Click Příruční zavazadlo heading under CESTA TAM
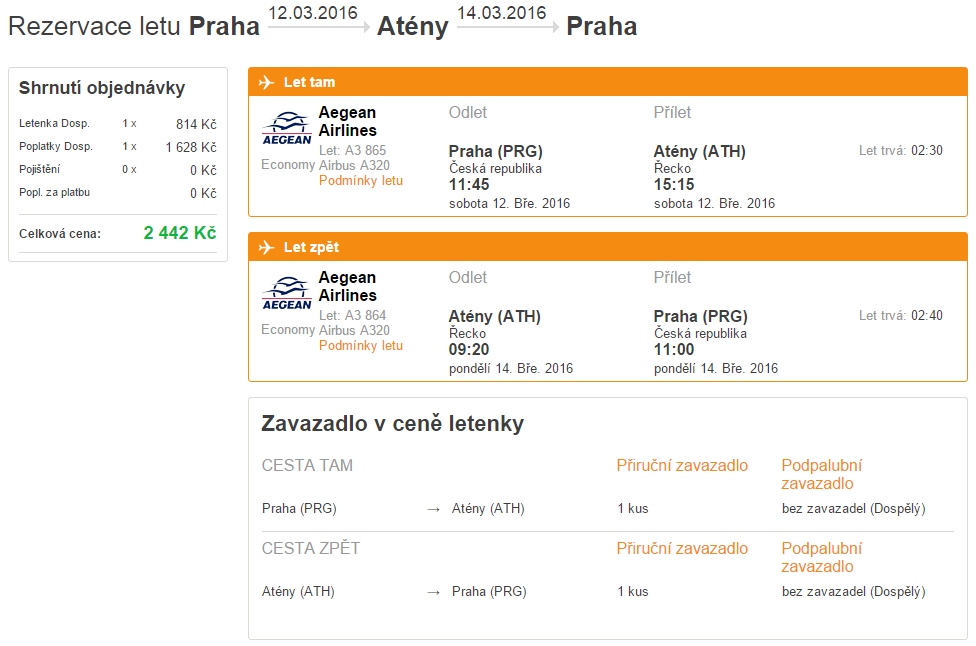 (x=682, y=466)
